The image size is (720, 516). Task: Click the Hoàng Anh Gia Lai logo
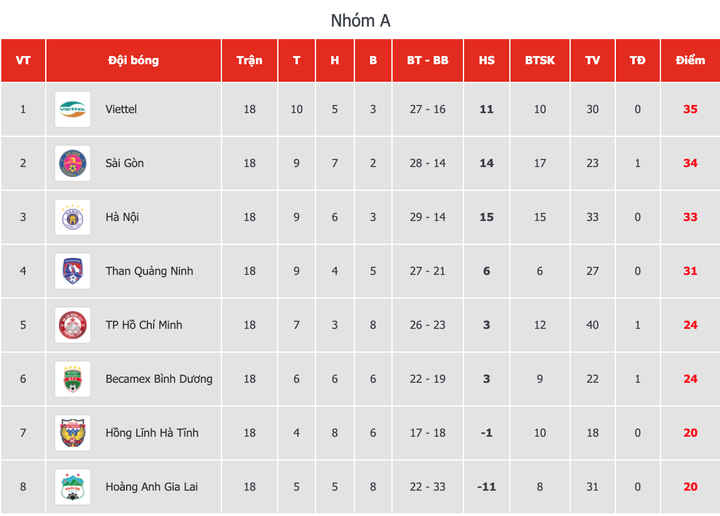(73, 487)
